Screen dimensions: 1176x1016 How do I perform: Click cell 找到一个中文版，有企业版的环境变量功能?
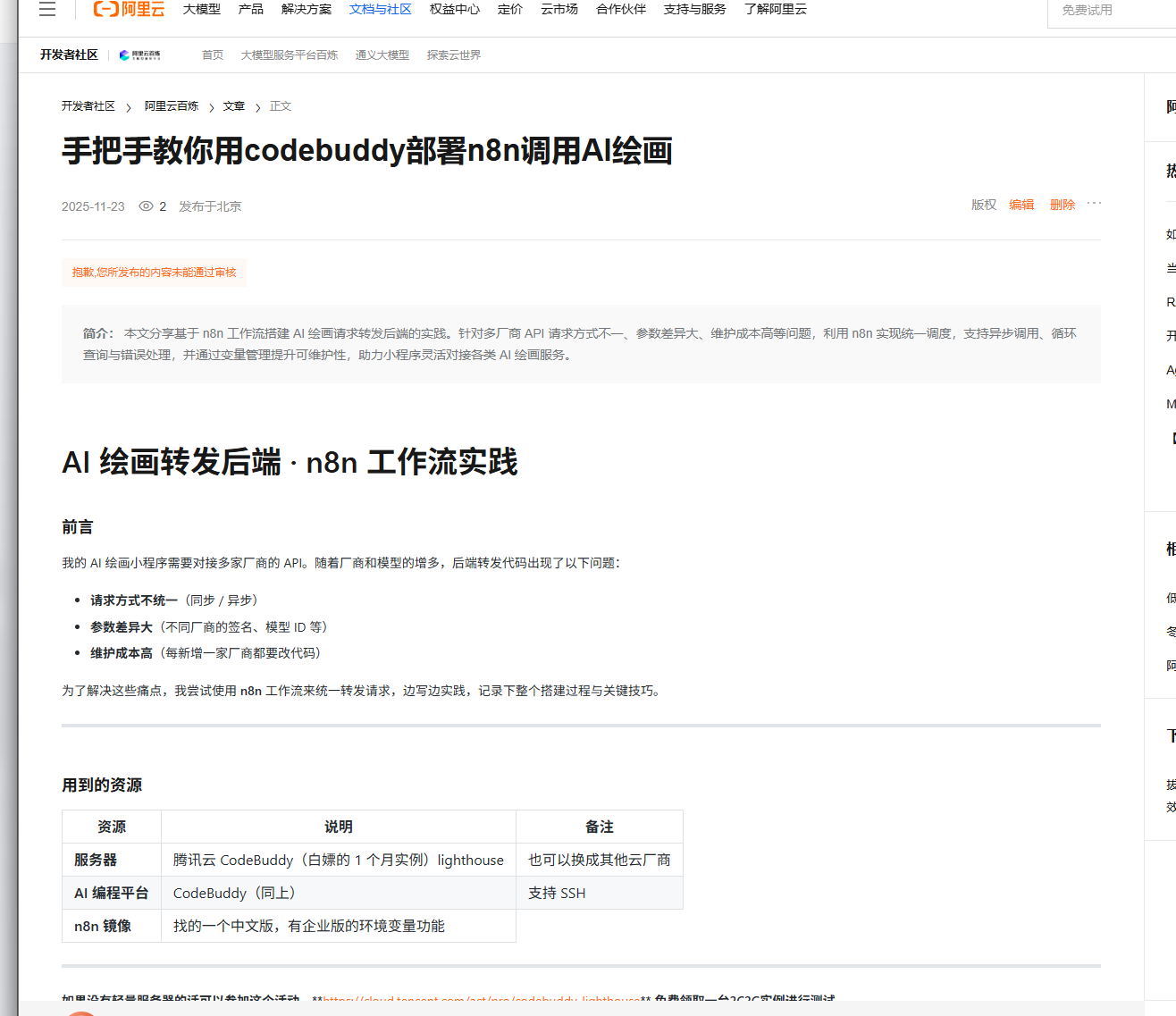pos(339,927)
